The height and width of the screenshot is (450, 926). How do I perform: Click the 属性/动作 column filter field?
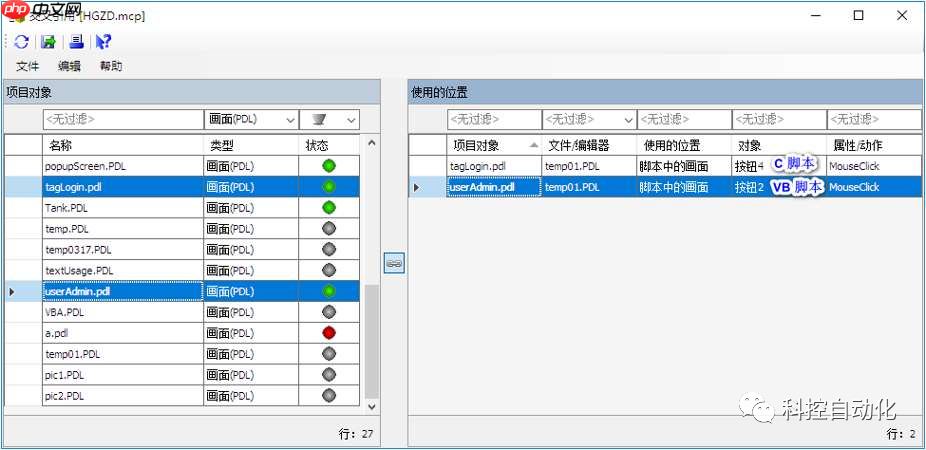pyautogui.click(x=875, y=119)
